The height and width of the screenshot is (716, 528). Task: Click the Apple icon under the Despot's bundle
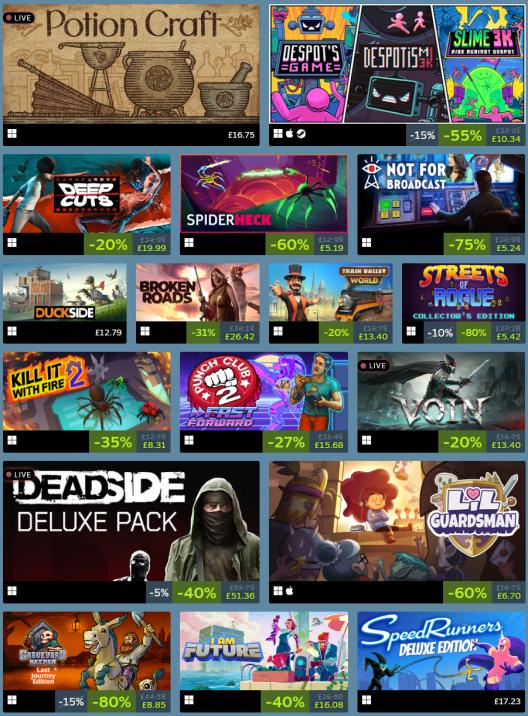(290, 133)
